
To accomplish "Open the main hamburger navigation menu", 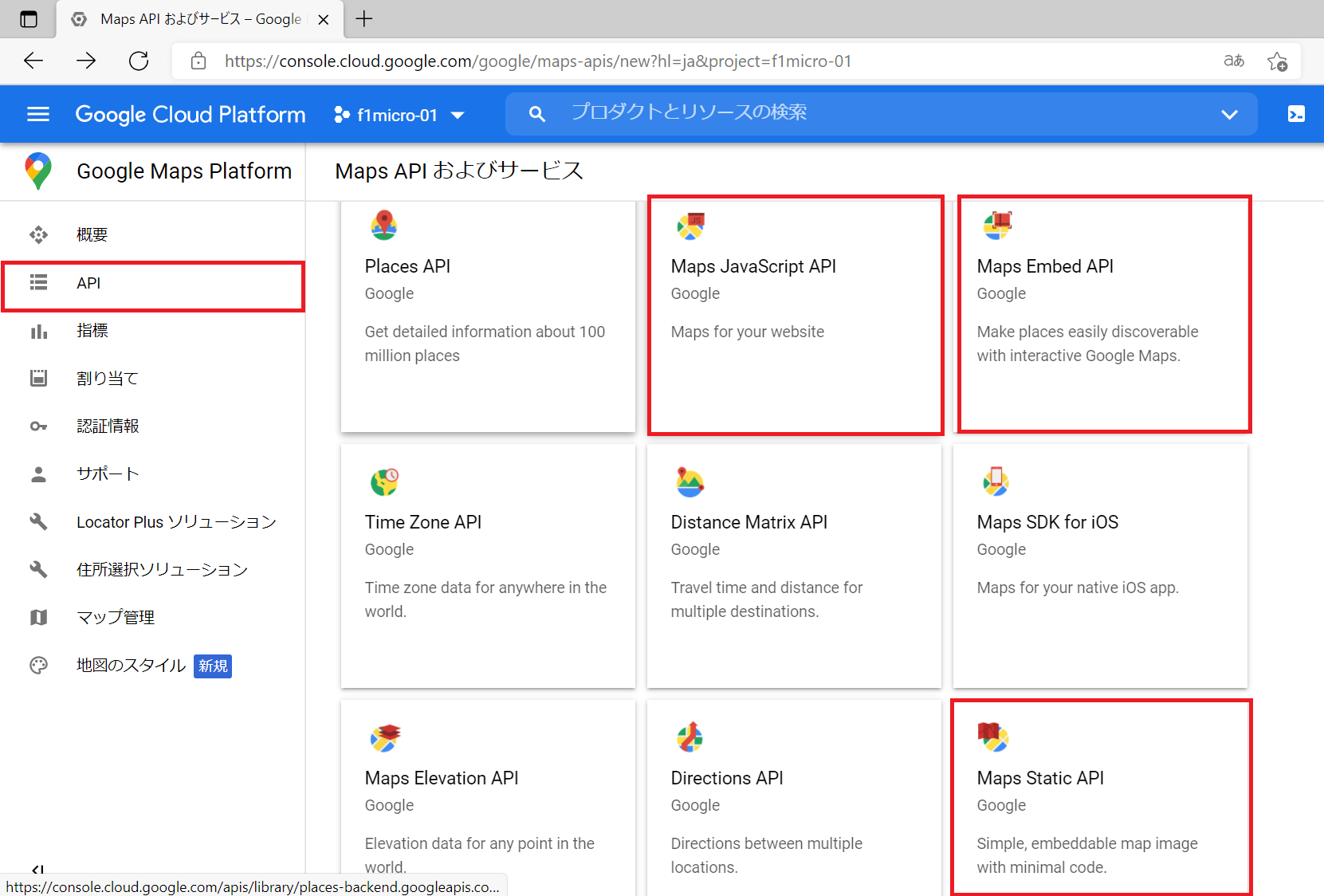I will point(38,114).
